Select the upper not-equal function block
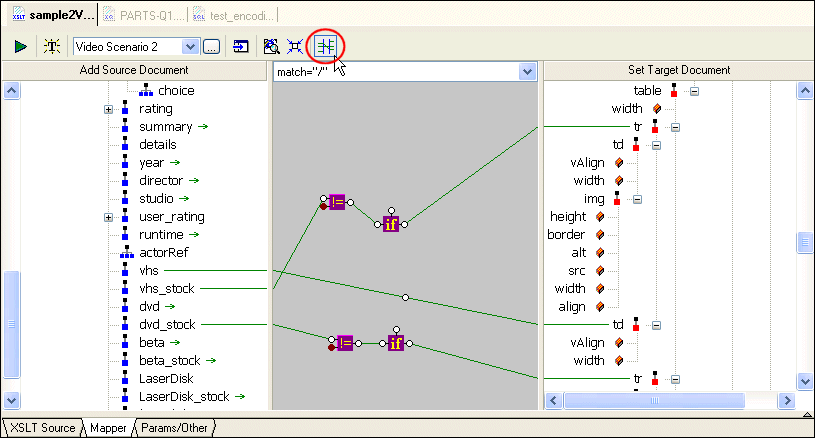The width and height of the screenshot is (815, 438). [336, 202]
